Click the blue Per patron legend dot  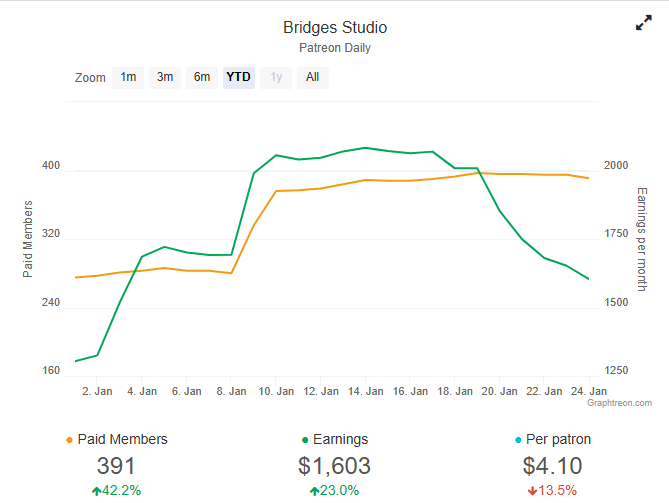click(x=518, y=440)
